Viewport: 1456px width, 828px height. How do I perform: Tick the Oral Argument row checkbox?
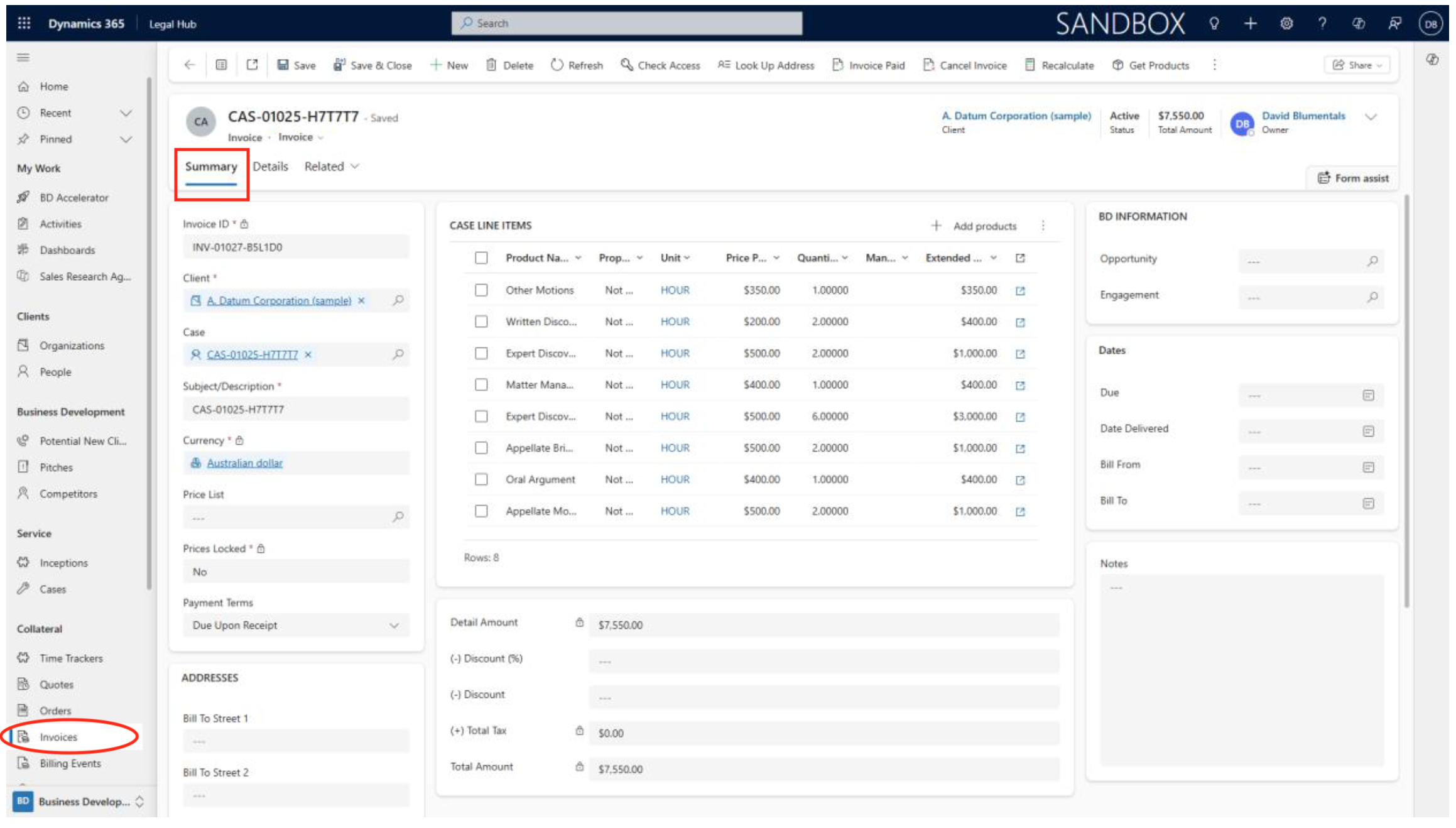(x=481, y=479)
